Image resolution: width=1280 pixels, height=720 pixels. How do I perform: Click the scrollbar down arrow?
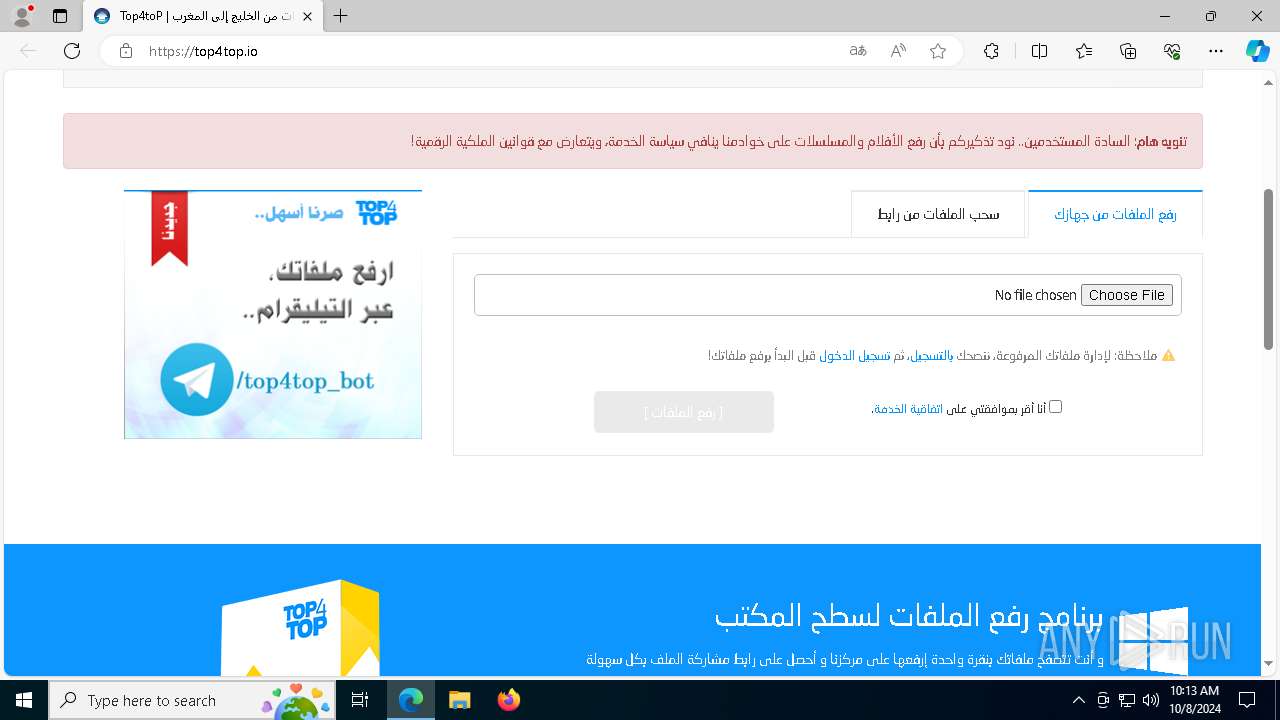click(1268, 663)
